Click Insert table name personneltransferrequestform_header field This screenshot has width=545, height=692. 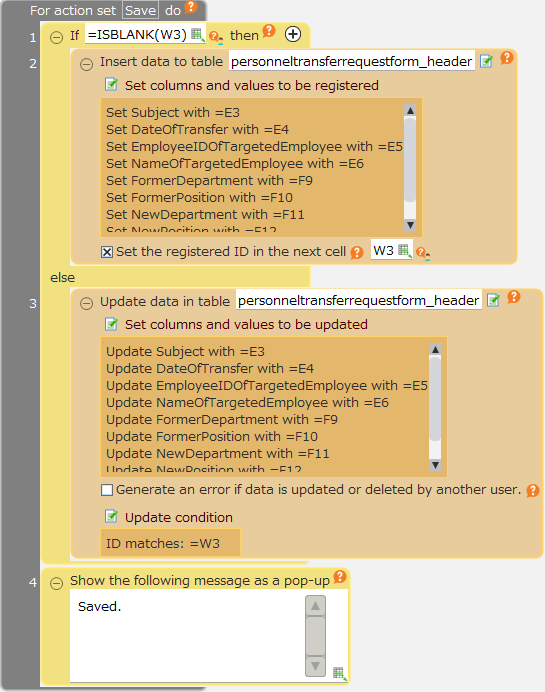coord(352,61)
